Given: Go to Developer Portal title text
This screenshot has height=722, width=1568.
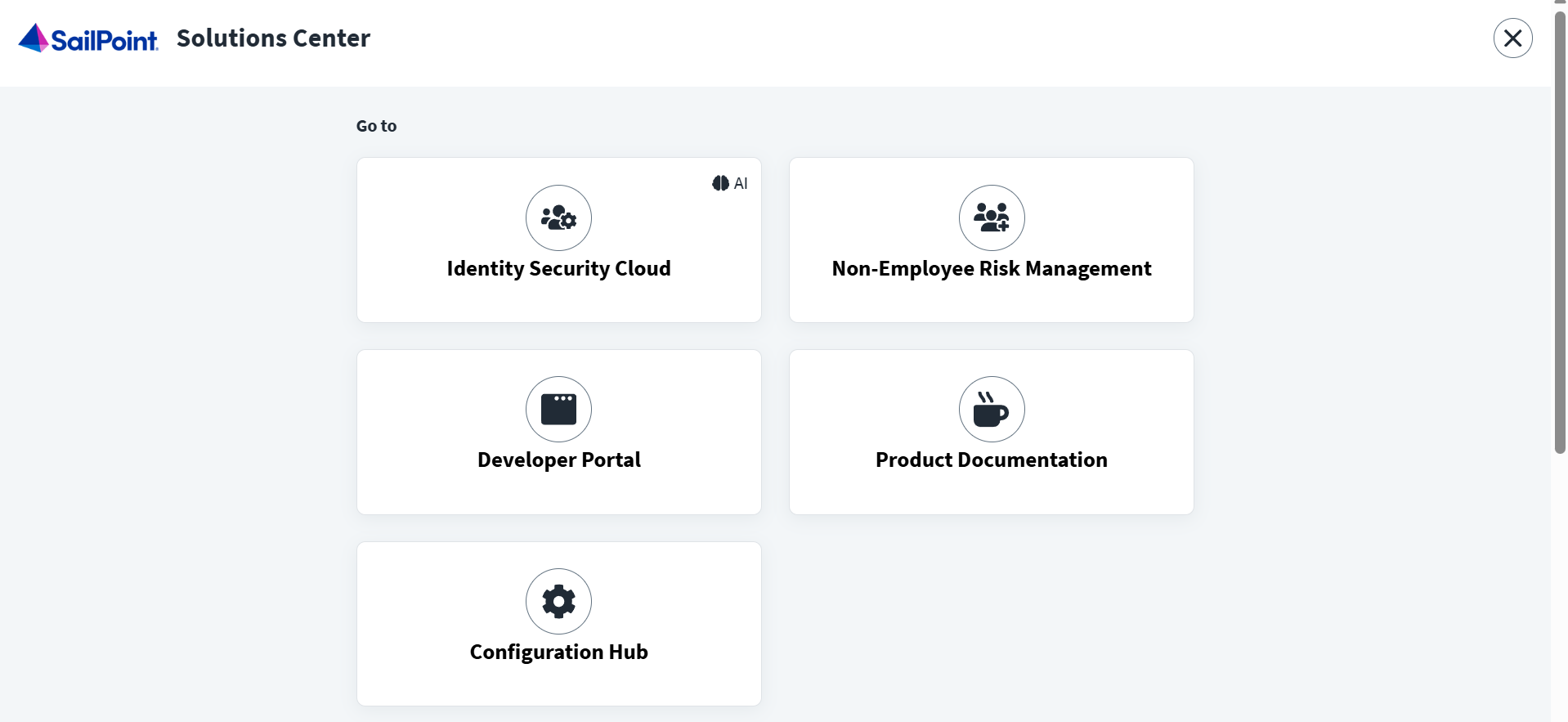Looking at the screenshot, I should pyautogui.click(x=558, y=460).
